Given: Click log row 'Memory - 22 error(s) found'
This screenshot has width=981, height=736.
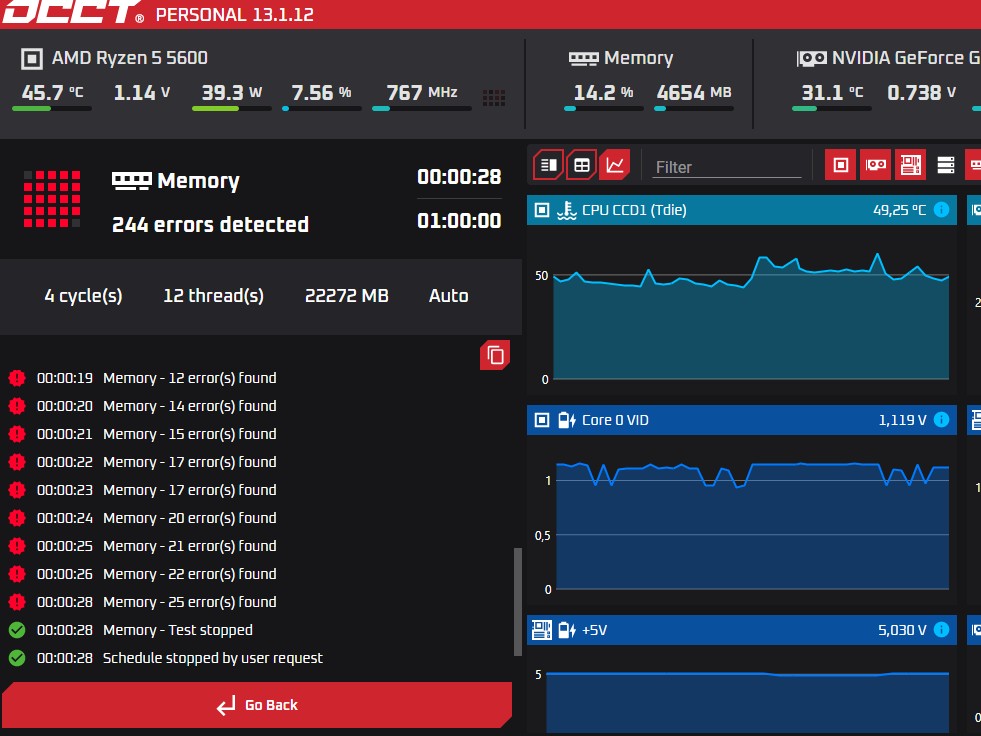Looking at the screenshot, I should tap(190, 575).
